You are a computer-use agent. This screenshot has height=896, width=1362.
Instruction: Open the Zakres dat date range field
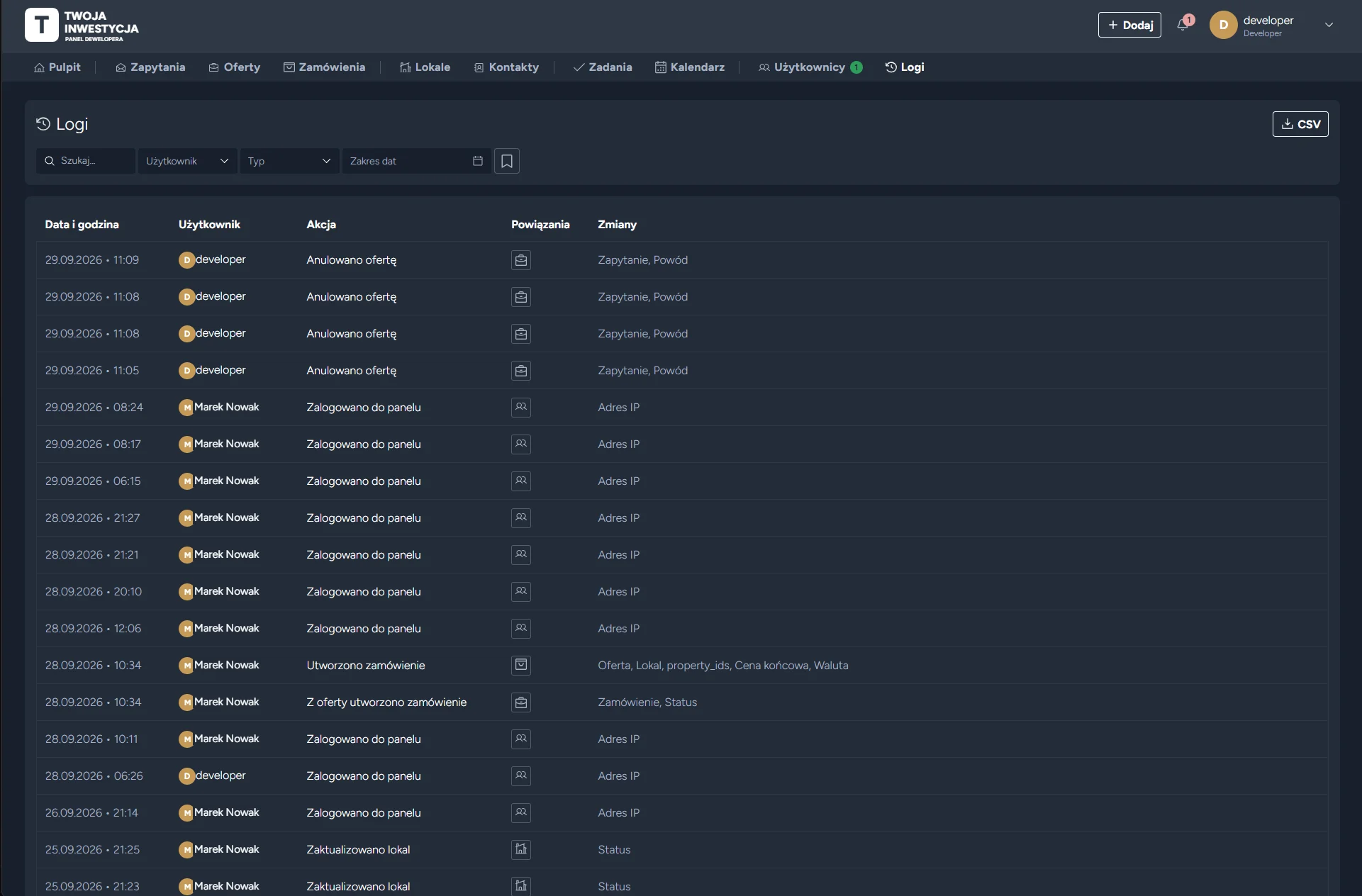point(416,161)
